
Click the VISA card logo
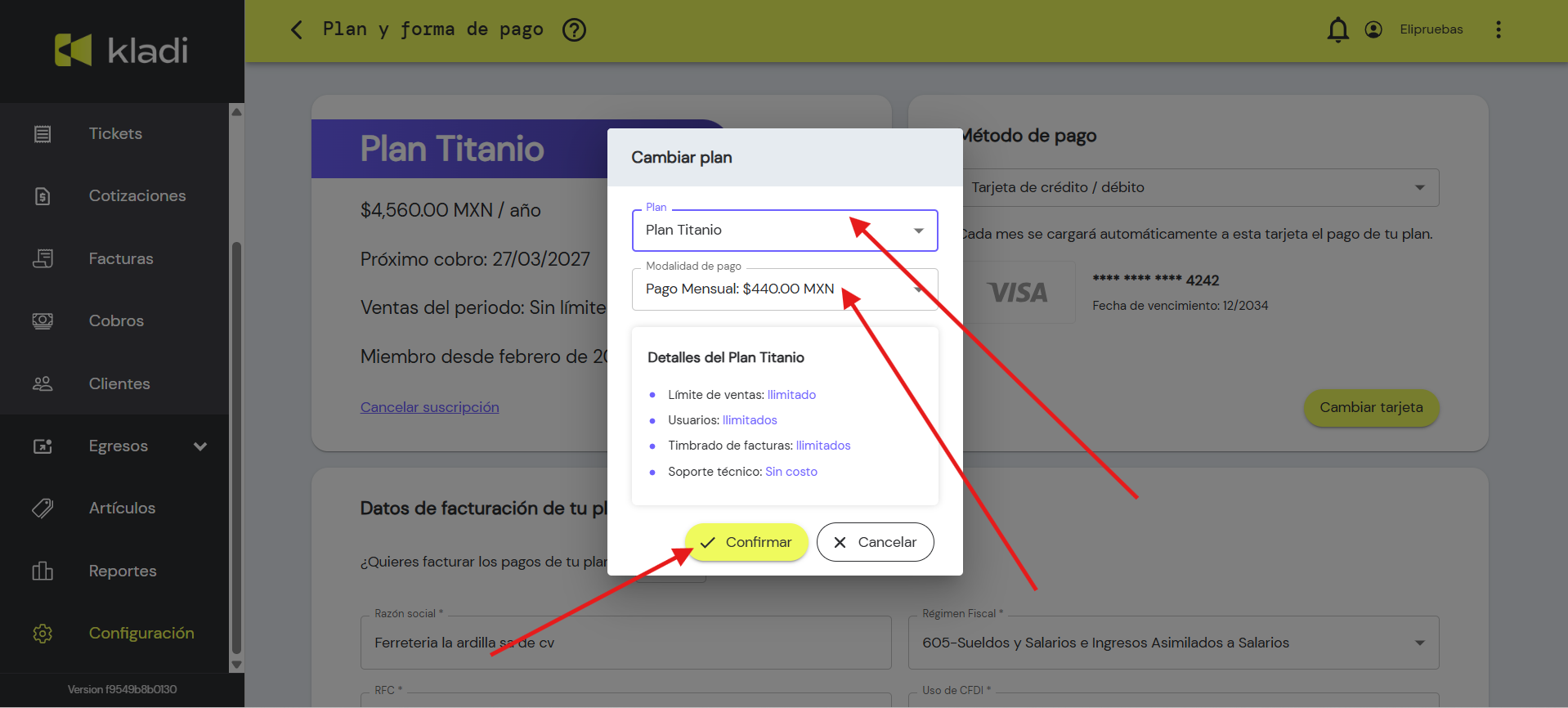[1018, 293]
